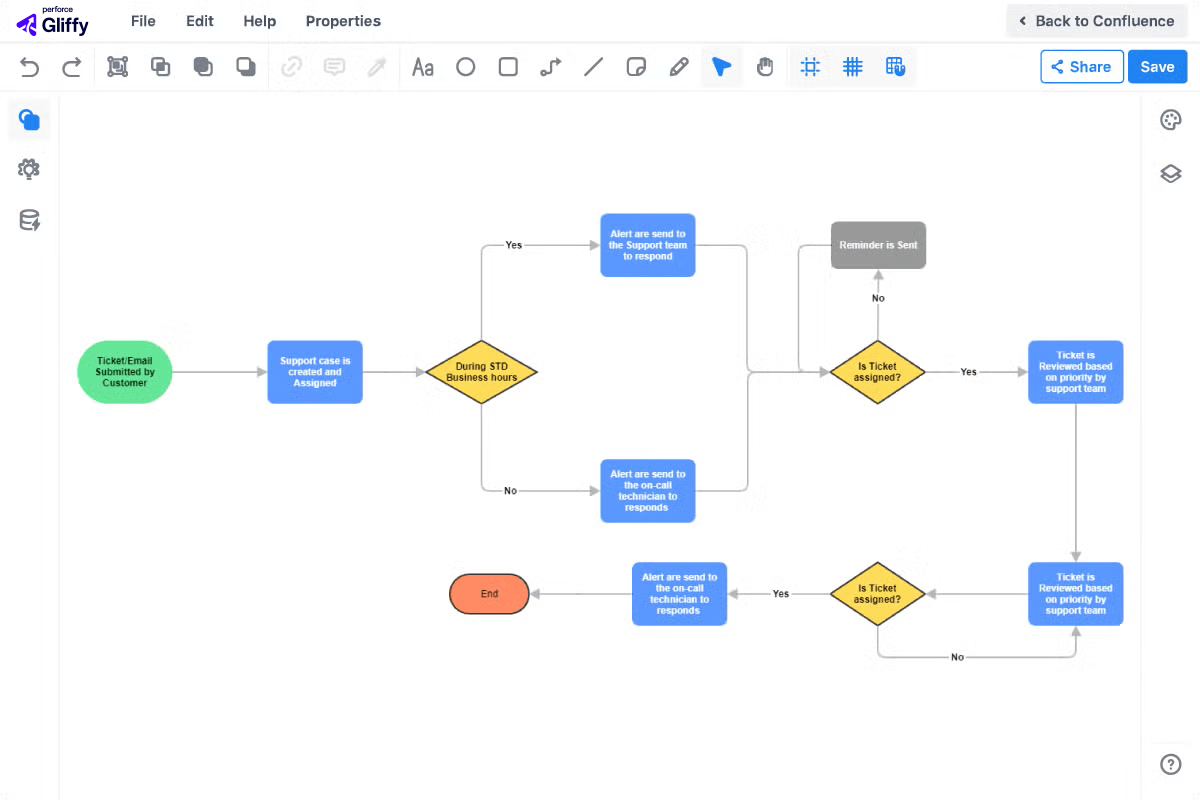Select the straight line tool
Screen dimensions: 1200x800
[x=594, y=67]
